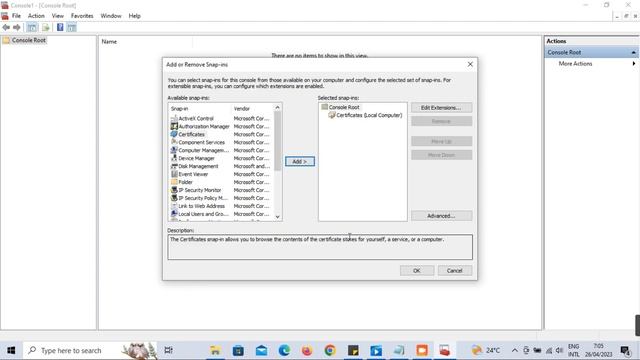The image size is (640, 360).
Task: Click Edit Extensions button
Action: (441, 108)
